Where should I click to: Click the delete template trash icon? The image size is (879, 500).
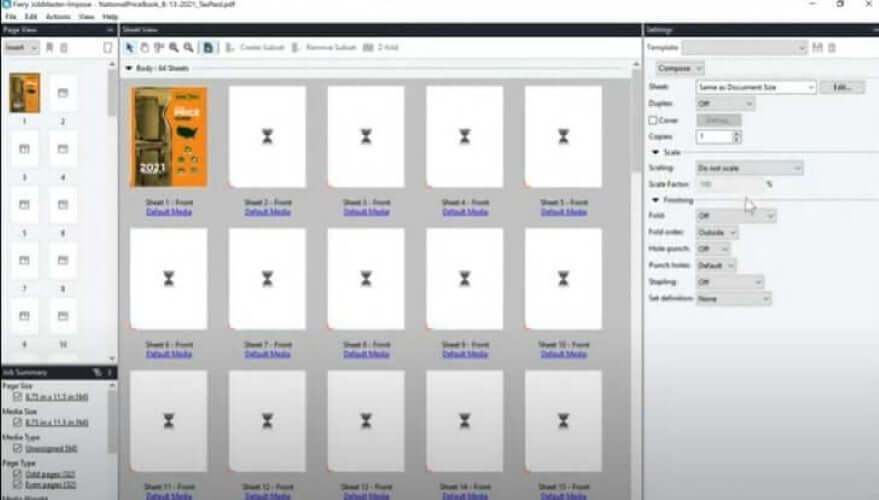(x=831, y=48)
